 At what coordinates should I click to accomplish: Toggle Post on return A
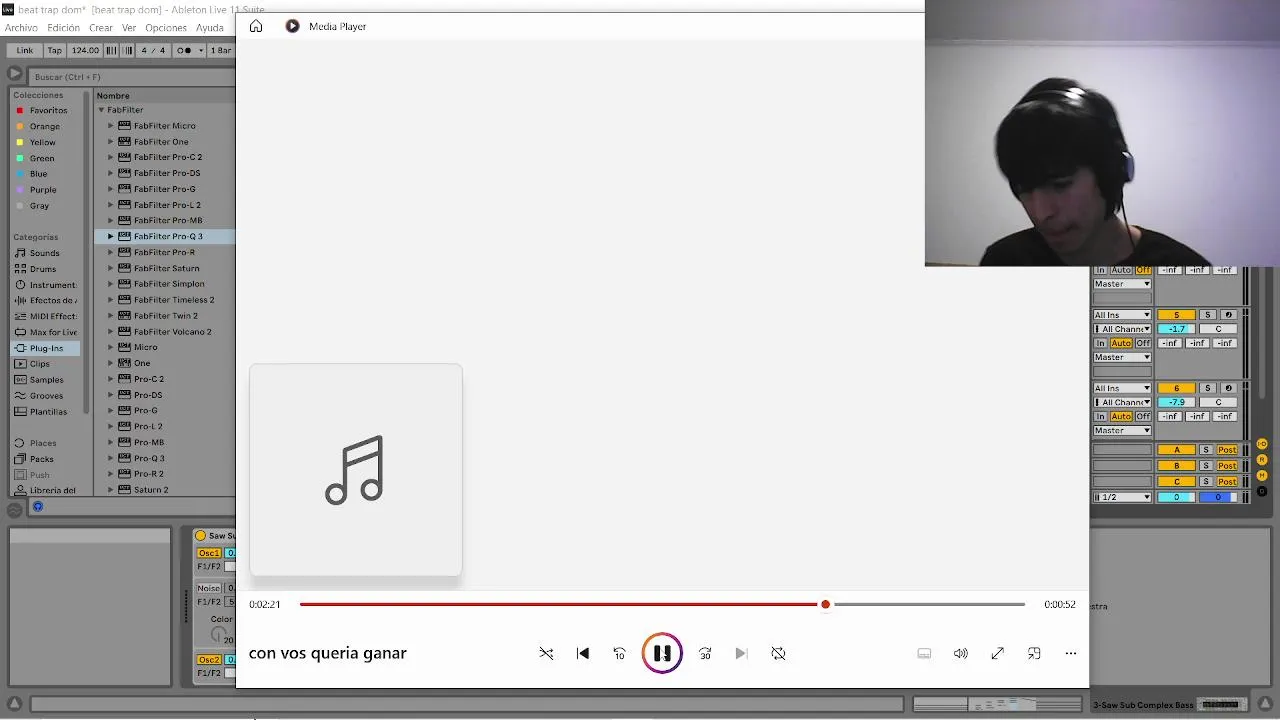tap(1227, 450)
